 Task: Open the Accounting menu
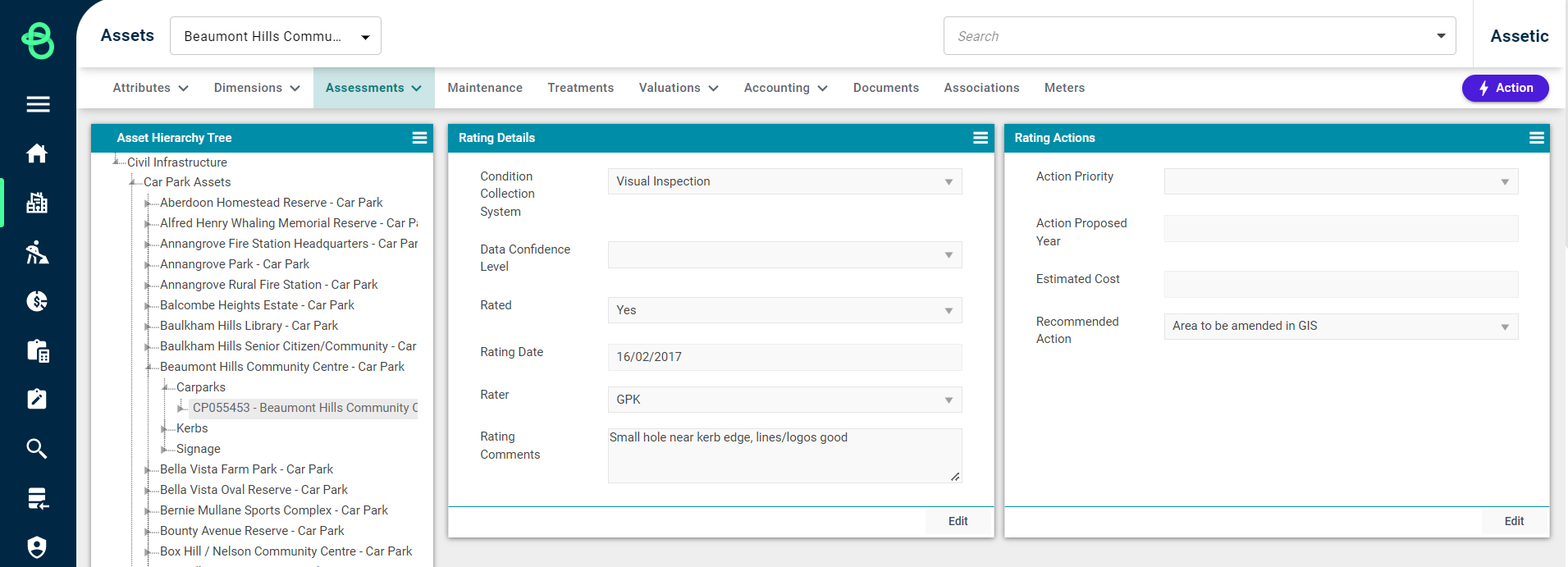point(785,88)
